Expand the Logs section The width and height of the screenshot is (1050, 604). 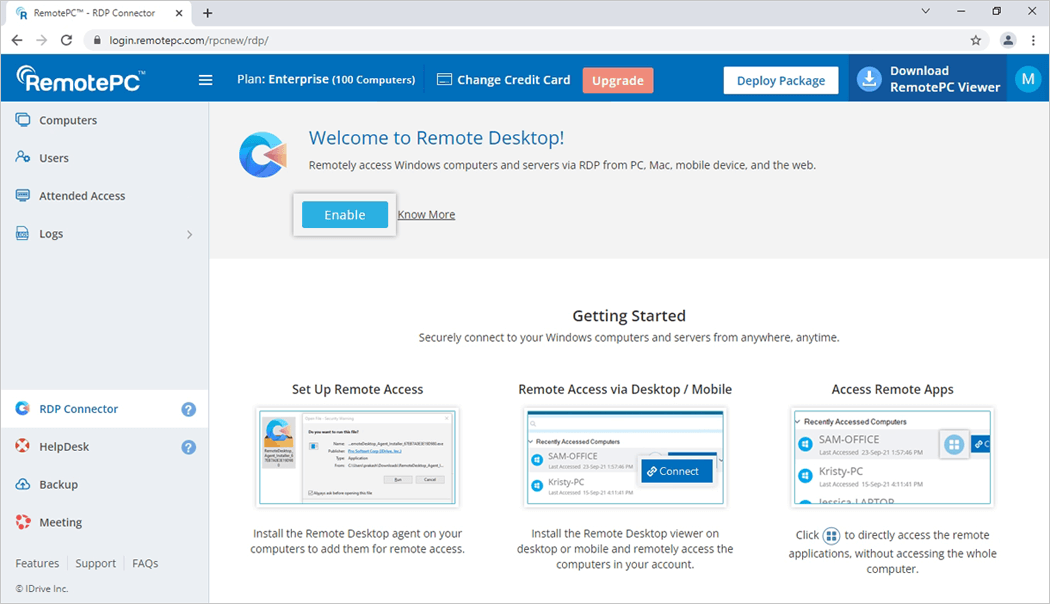tap(189, 234)
